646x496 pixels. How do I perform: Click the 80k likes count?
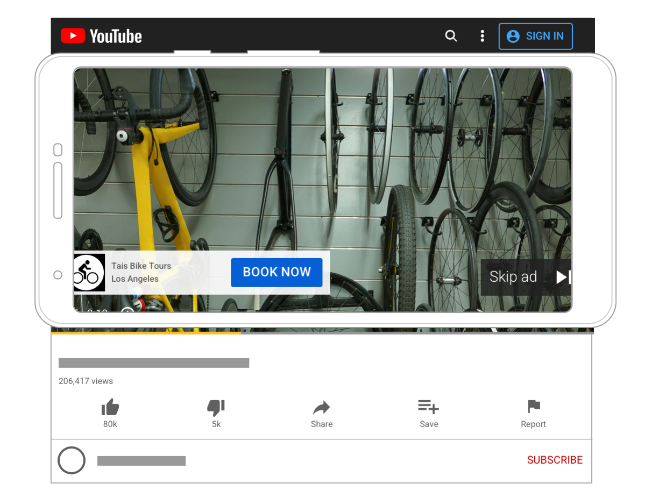(110, 424)
